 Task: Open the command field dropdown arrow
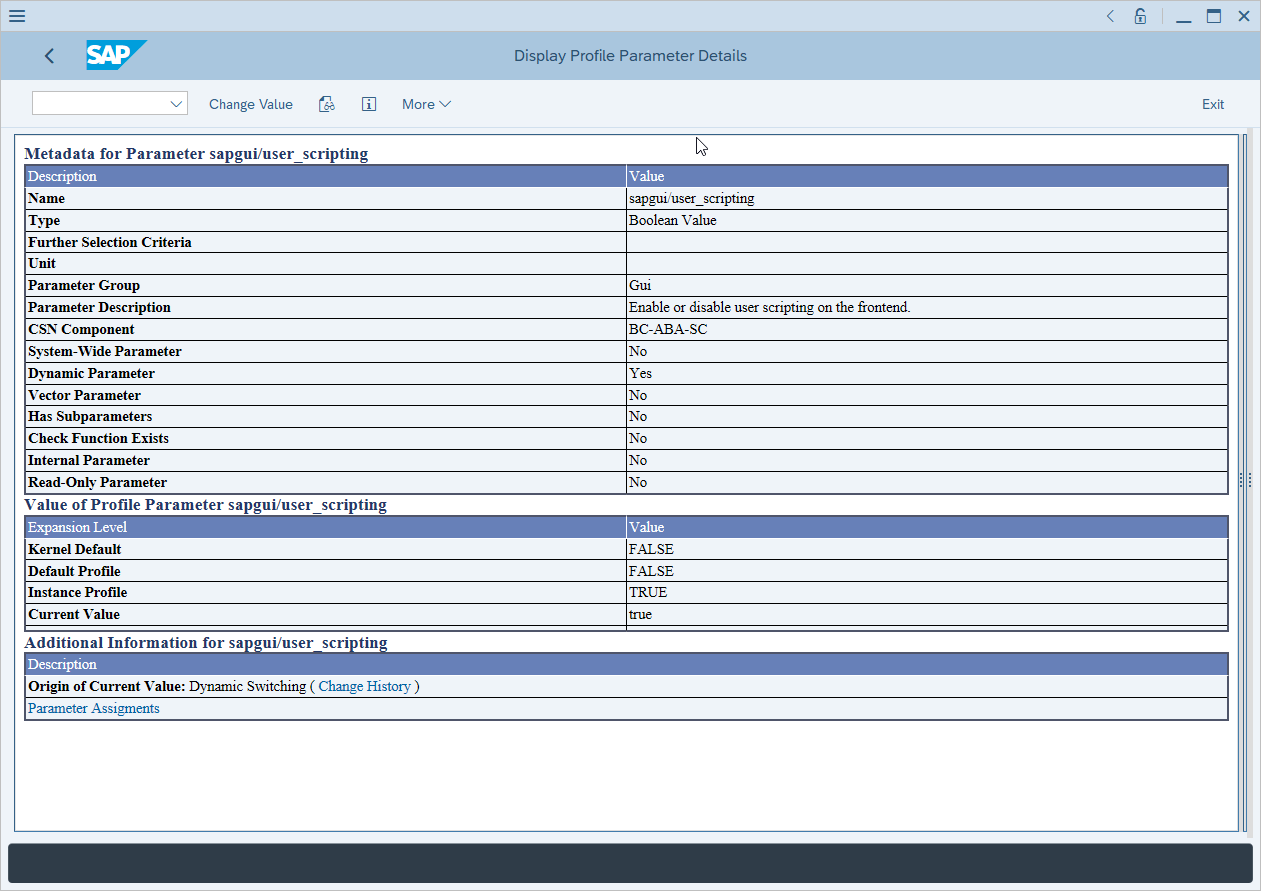click(177, 103)
